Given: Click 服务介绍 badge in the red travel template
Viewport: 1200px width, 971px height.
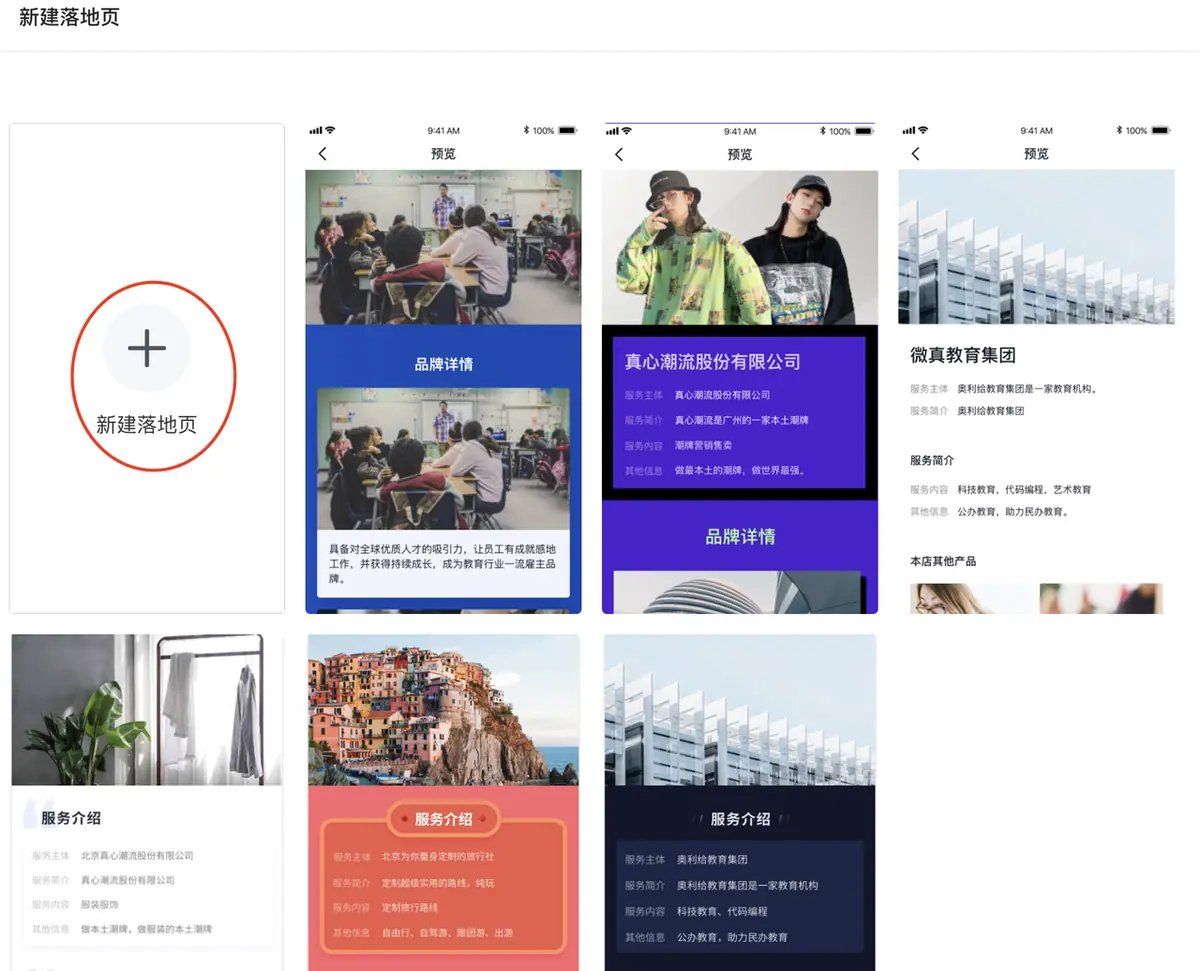Looking at the screenshot, I should click(x=443, y=819).
